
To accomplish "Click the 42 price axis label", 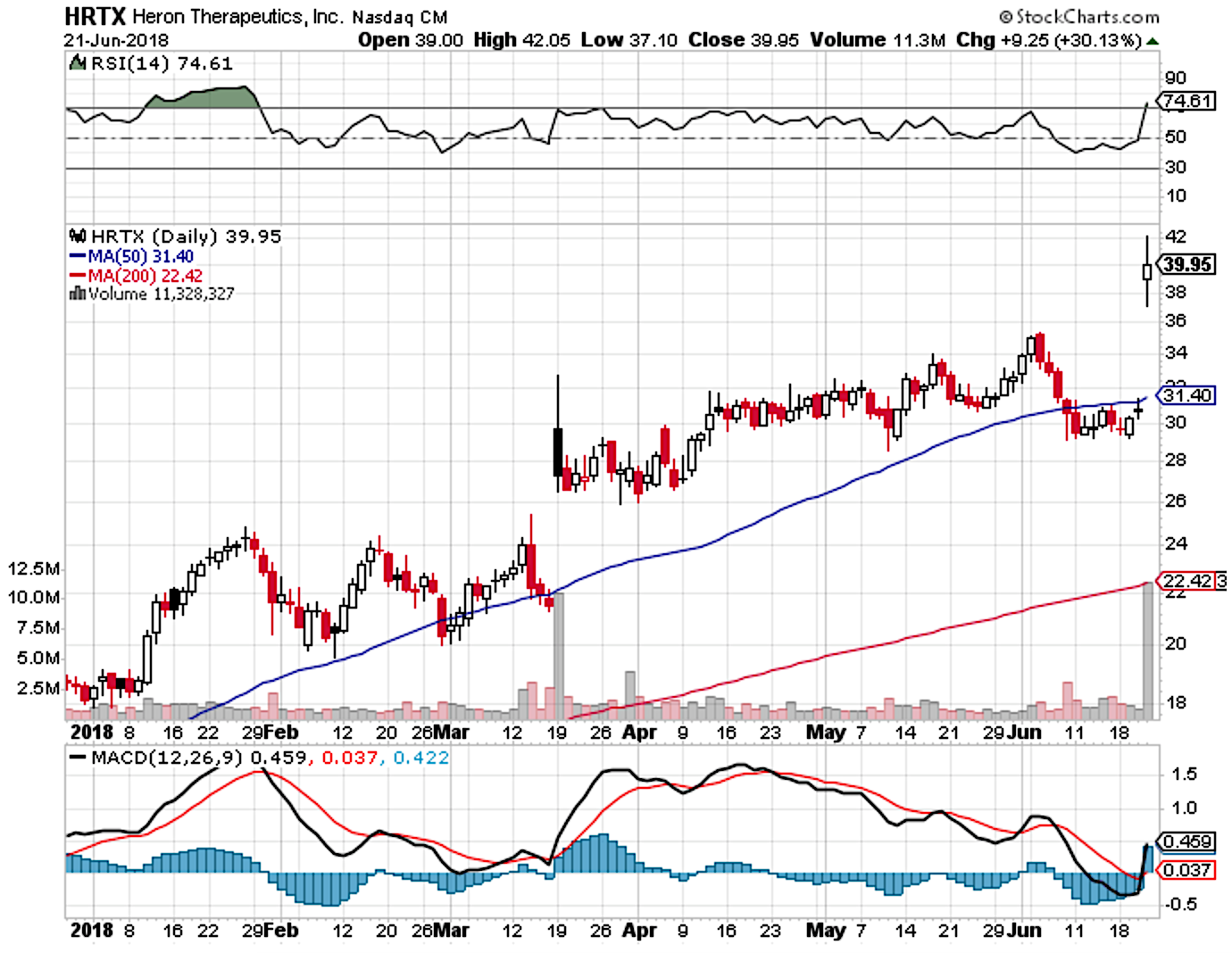I will (x=1176, y=236).
